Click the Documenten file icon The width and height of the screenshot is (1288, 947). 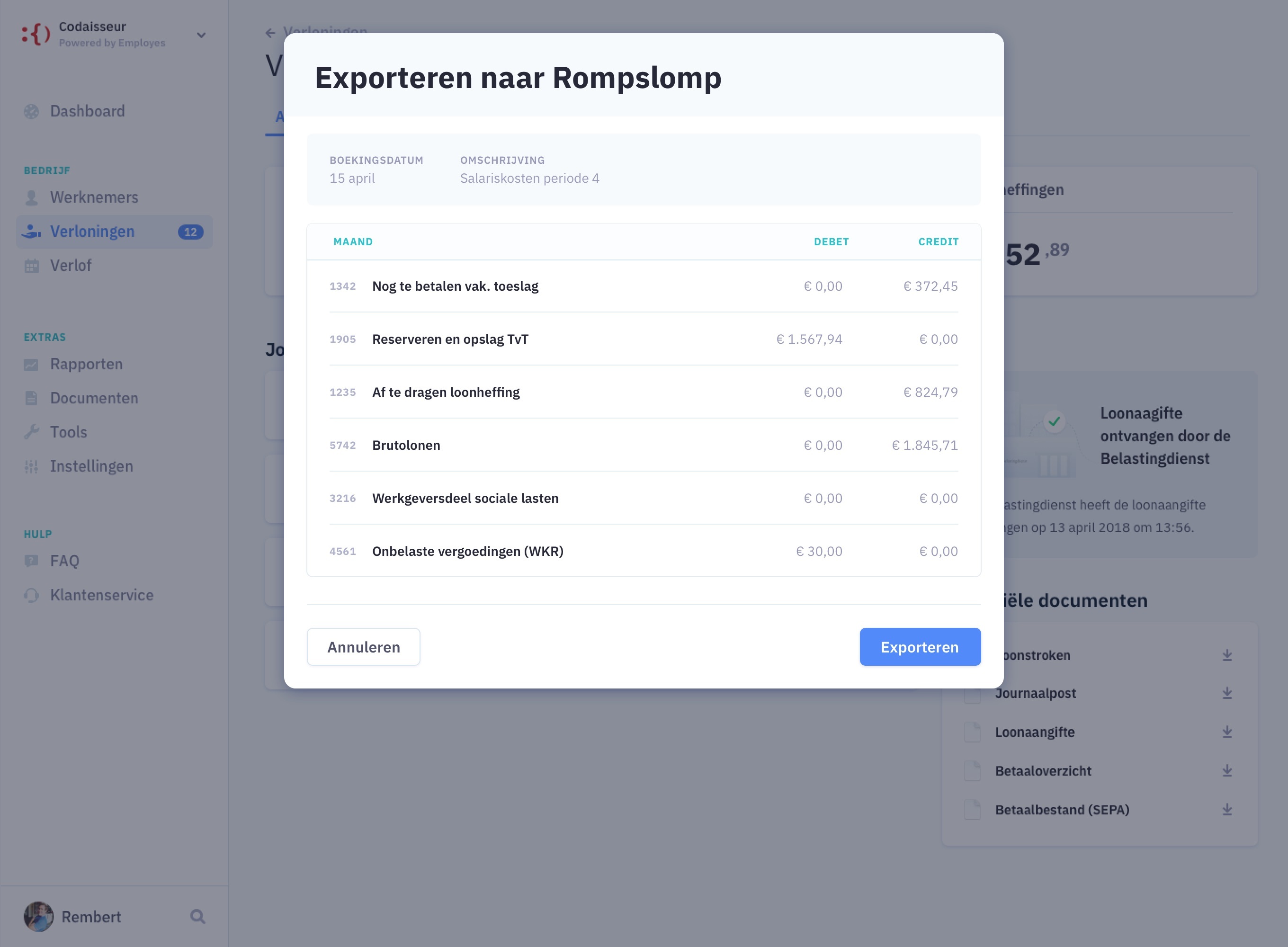point(32,398)
